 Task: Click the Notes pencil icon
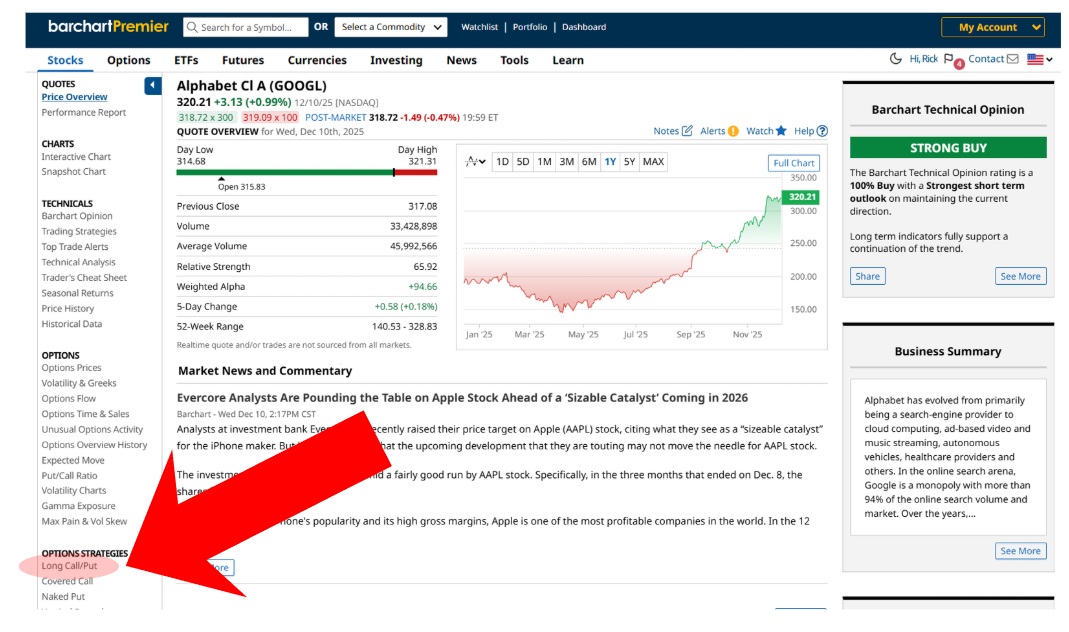pyautogui.click(x=687, y=130)
